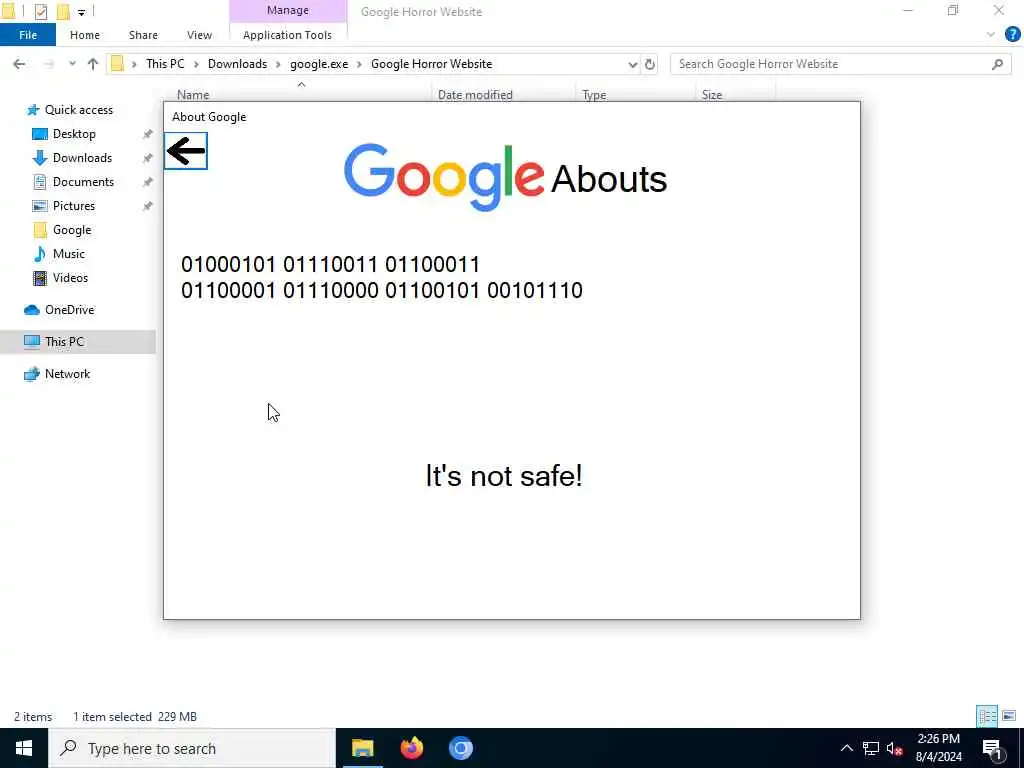
Task: Open Pictures in navigation pane
Action: (73, 206)
